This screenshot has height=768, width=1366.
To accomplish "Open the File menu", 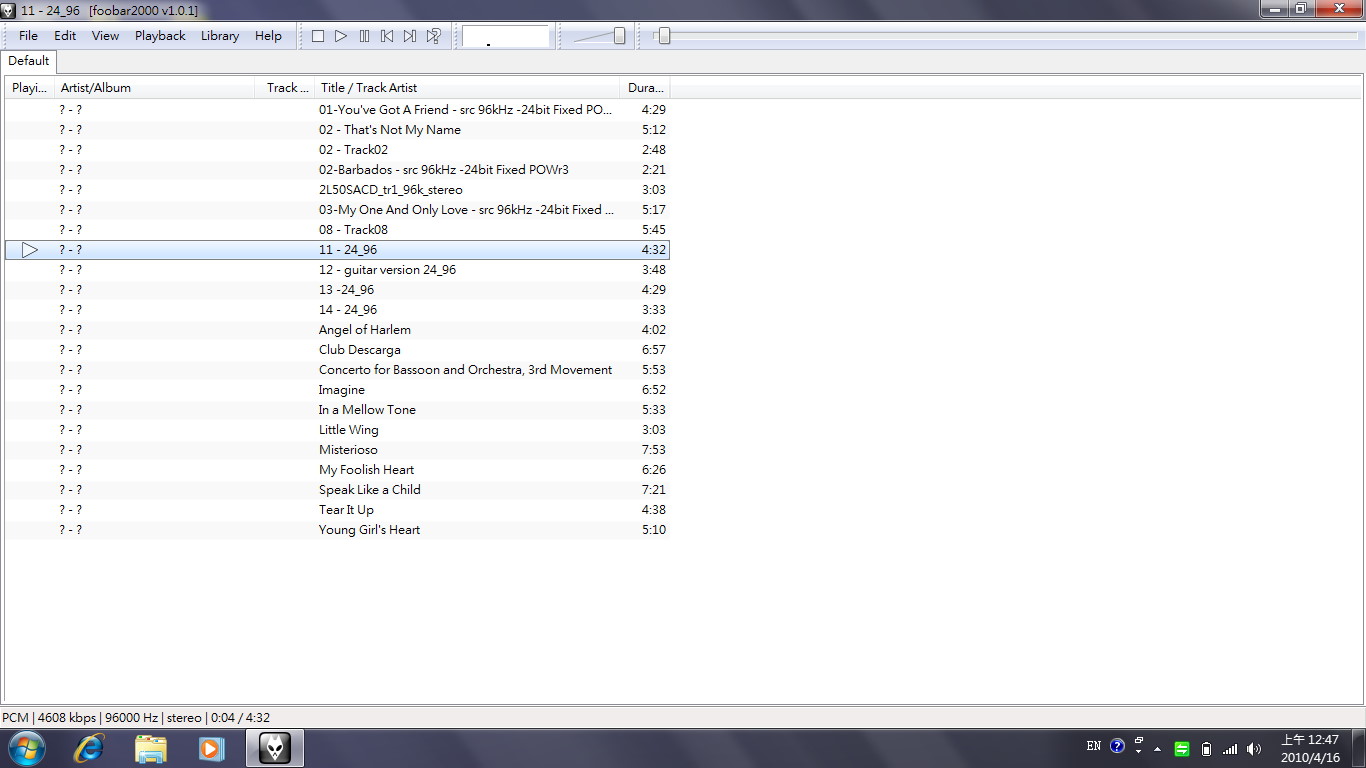I will 28,35.
